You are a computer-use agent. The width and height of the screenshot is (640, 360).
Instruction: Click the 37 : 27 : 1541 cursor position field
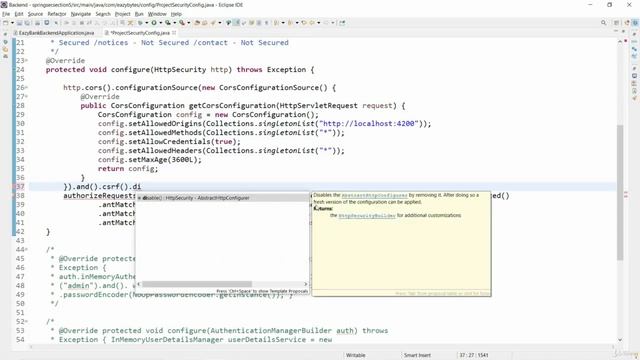coord(473,355)
